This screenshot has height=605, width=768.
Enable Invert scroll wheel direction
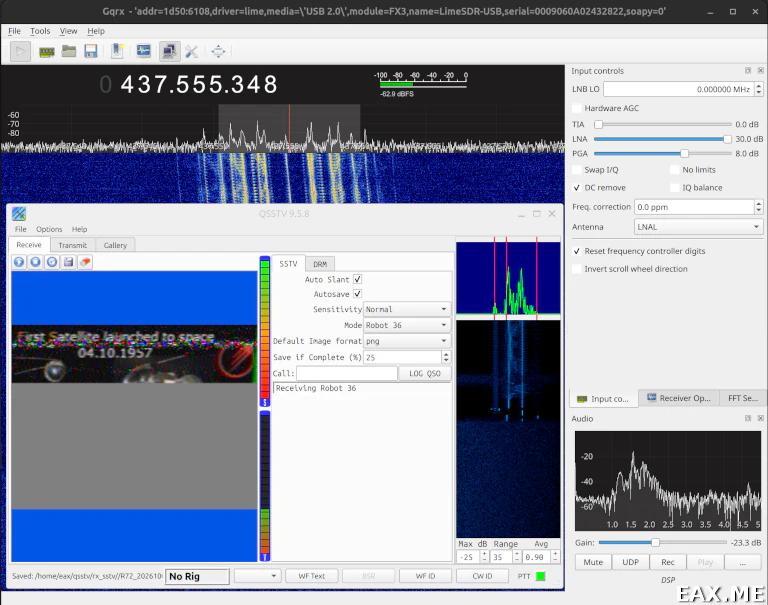tap(577, 269)
